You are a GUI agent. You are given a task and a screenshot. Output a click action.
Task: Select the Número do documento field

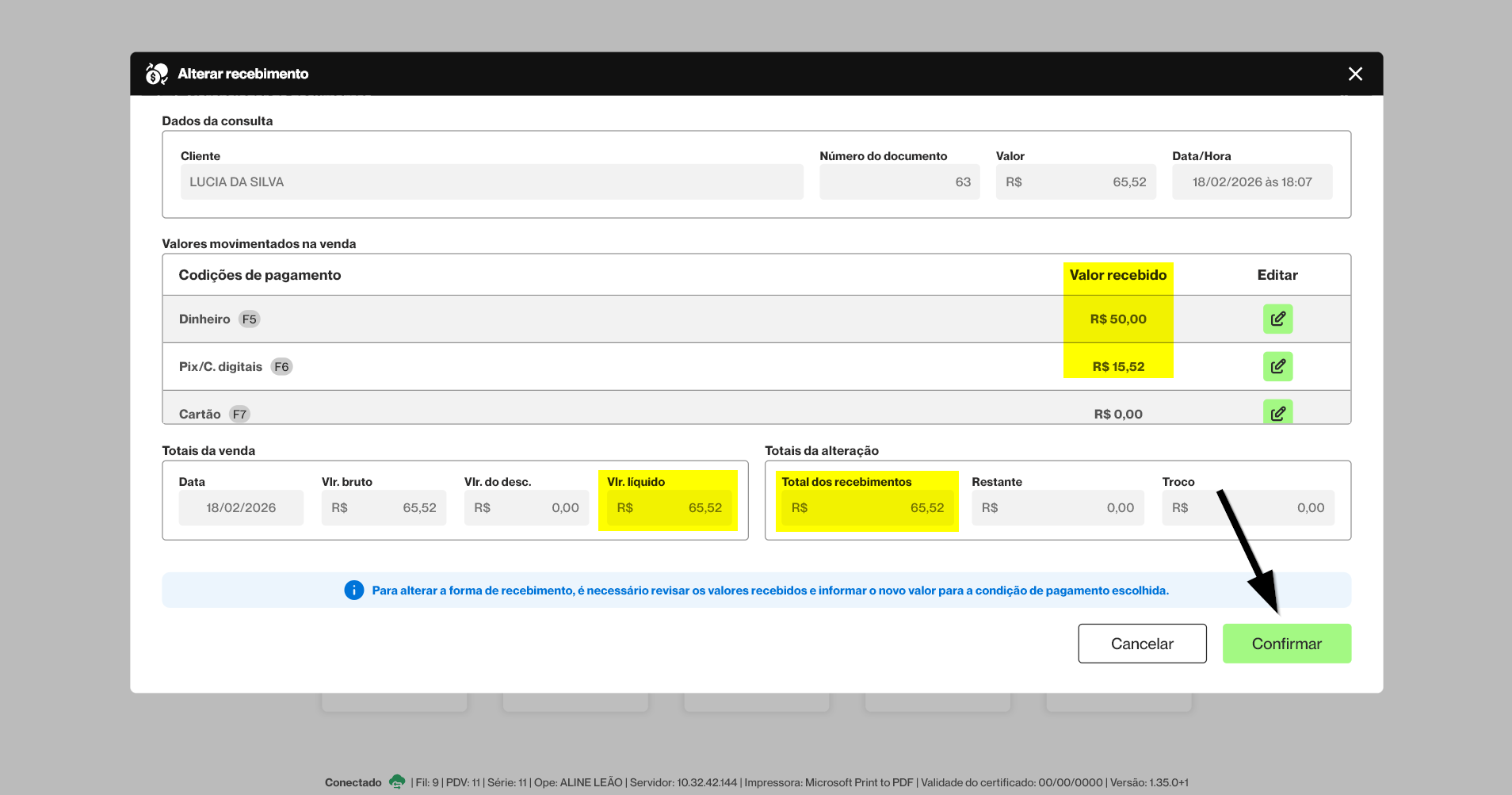pyautogui.click(x=899, y=182)
